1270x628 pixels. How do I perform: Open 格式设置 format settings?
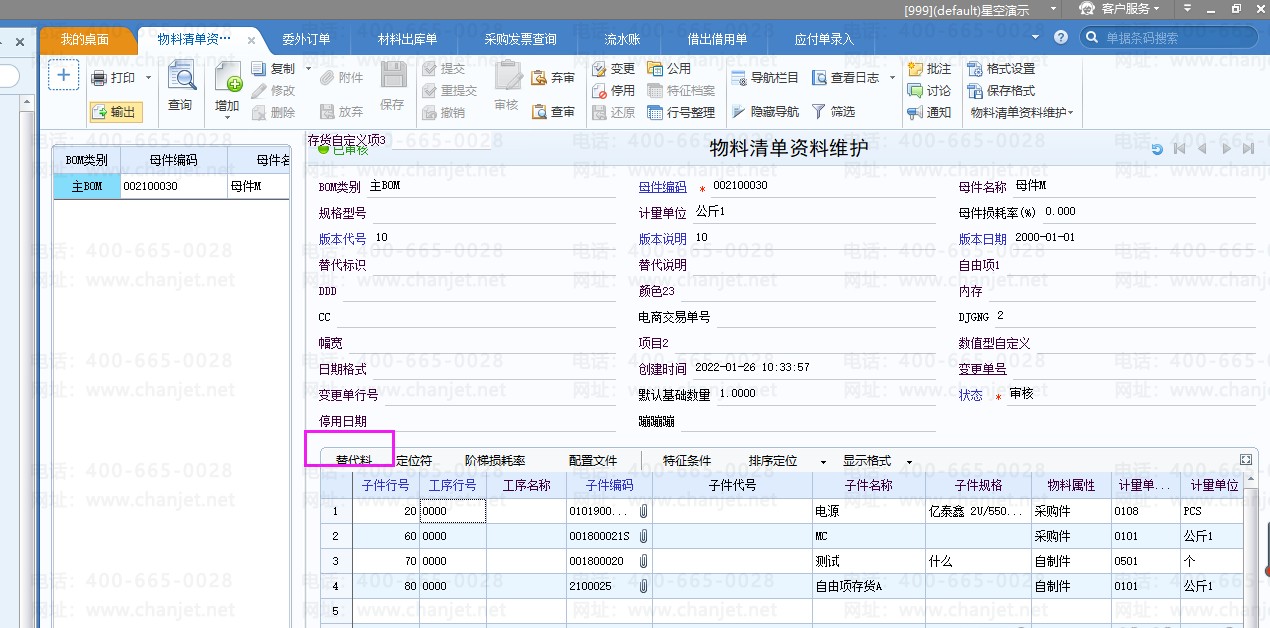1001,69
